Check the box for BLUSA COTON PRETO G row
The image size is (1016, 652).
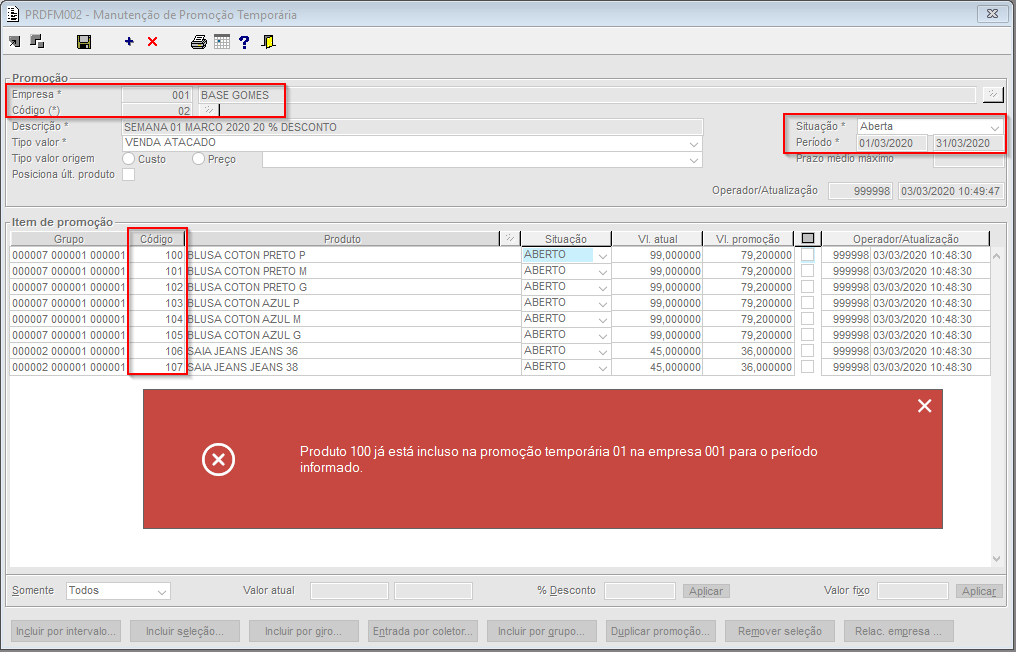point(807,286)
